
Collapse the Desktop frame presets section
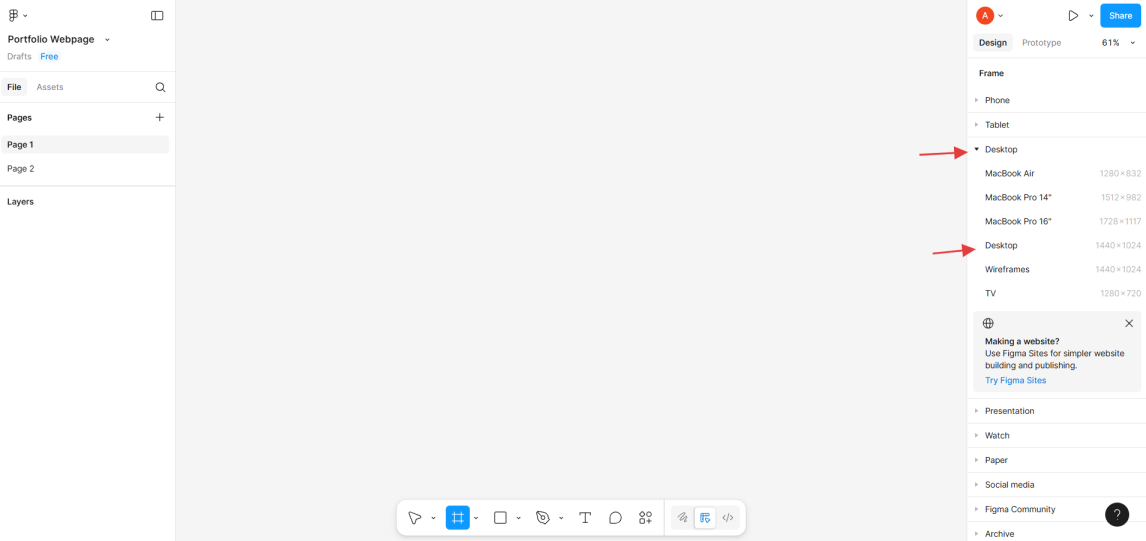pos(977,149)
